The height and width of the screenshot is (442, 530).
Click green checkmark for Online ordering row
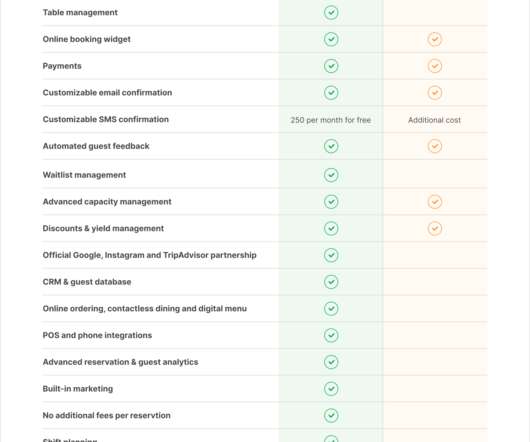(331, 309)
